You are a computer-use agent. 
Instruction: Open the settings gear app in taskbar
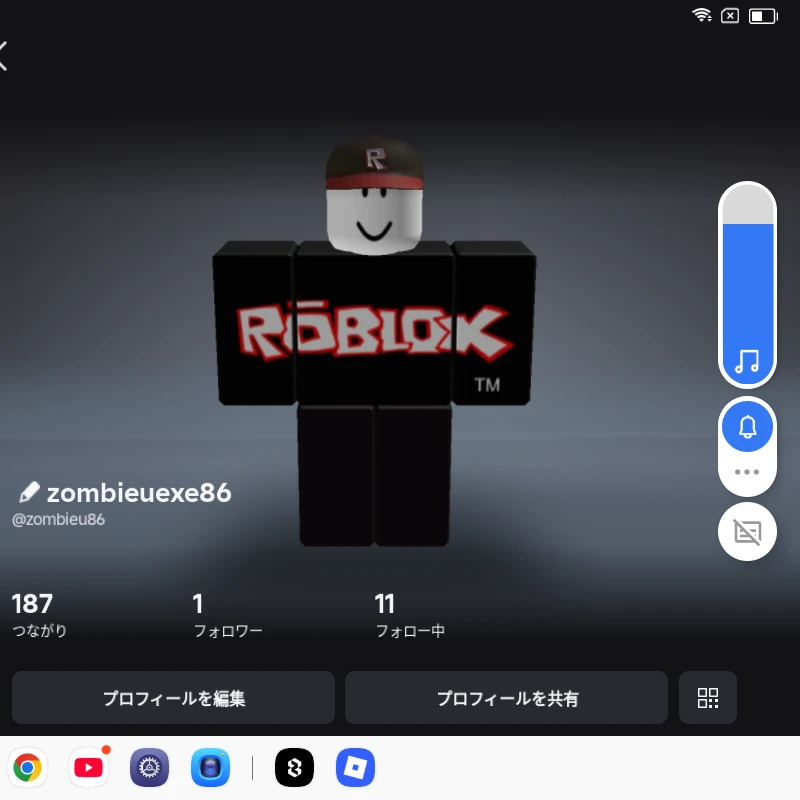pyautogui.click(x=149, y=767)
